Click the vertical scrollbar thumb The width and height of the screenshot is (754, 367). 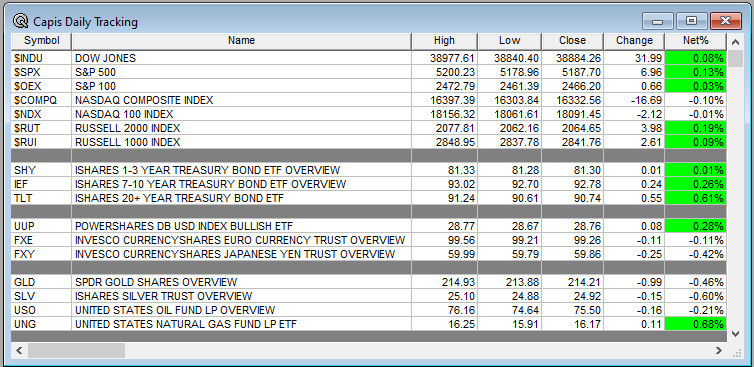735,59
